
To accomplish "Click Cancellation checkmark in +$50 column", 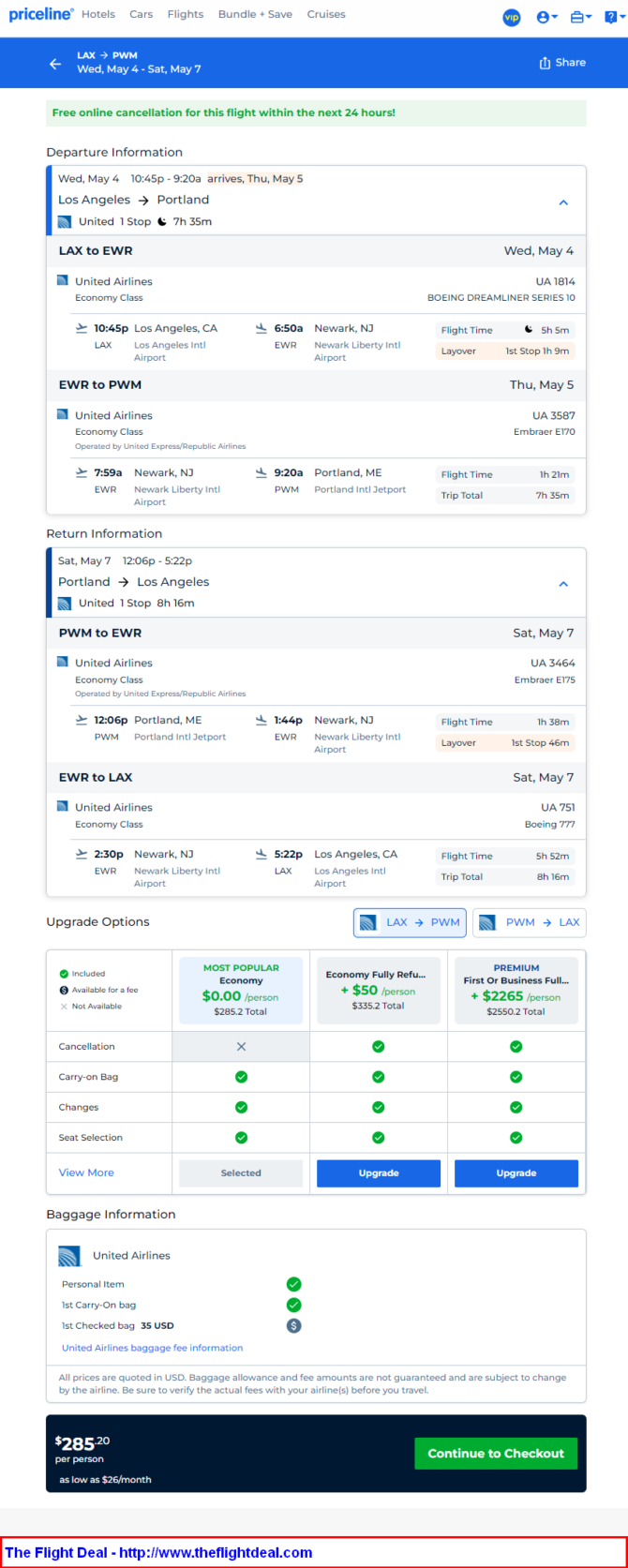I will (379, 1047).
